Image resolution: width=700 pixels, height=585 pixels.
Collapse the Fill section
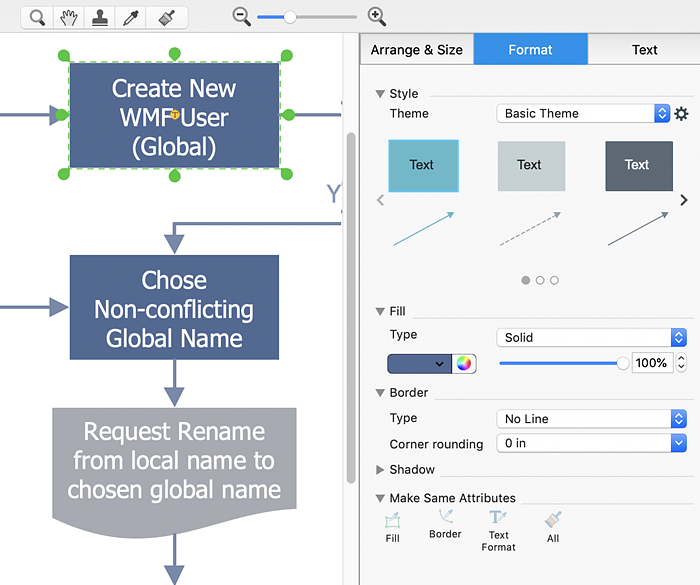(x=380, y=311)
